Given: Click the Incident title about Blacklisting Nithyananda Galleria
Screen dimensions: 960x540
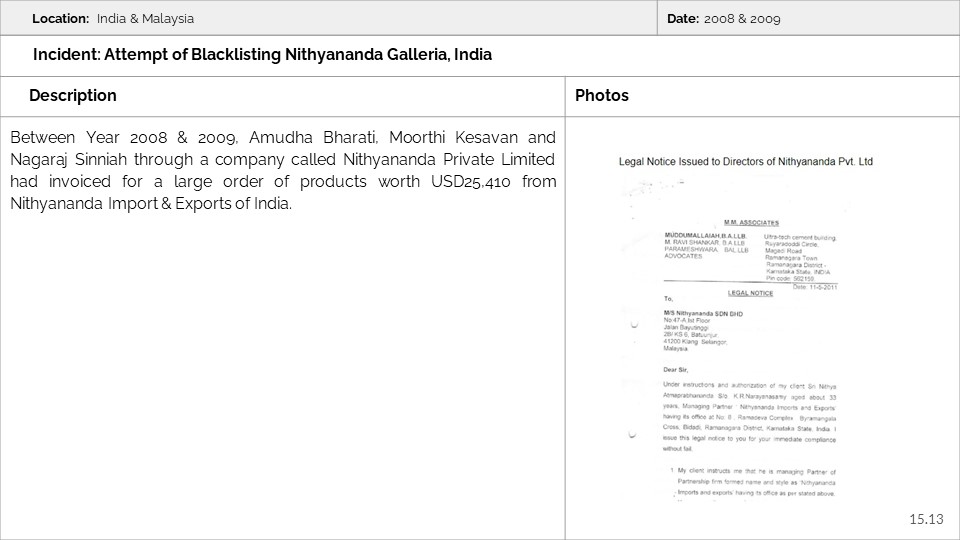Looking at the screenshot, I should click(262, 54).
